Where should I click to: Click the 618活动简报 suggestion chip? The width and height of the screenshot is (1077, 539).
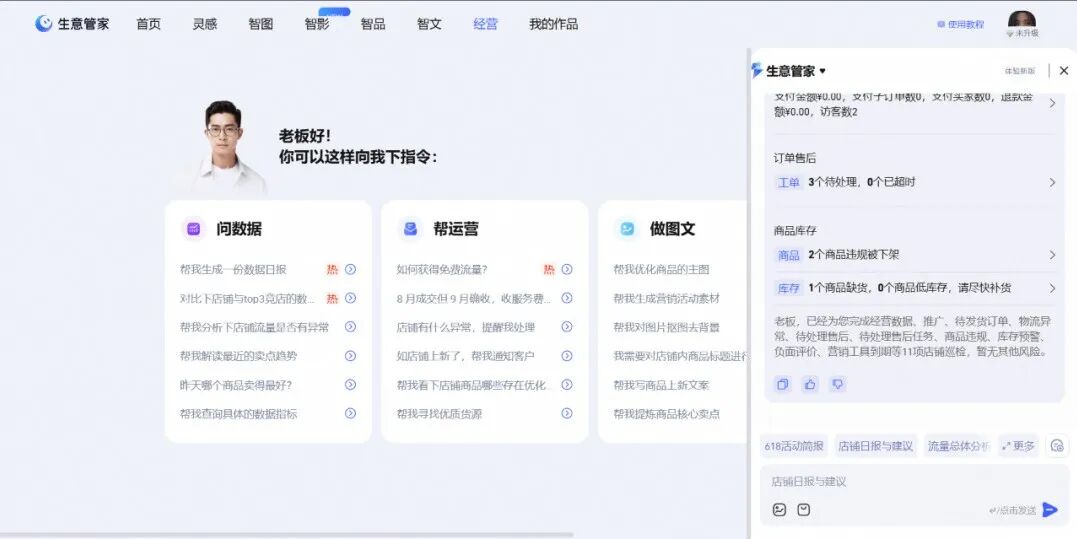point(794,446)
